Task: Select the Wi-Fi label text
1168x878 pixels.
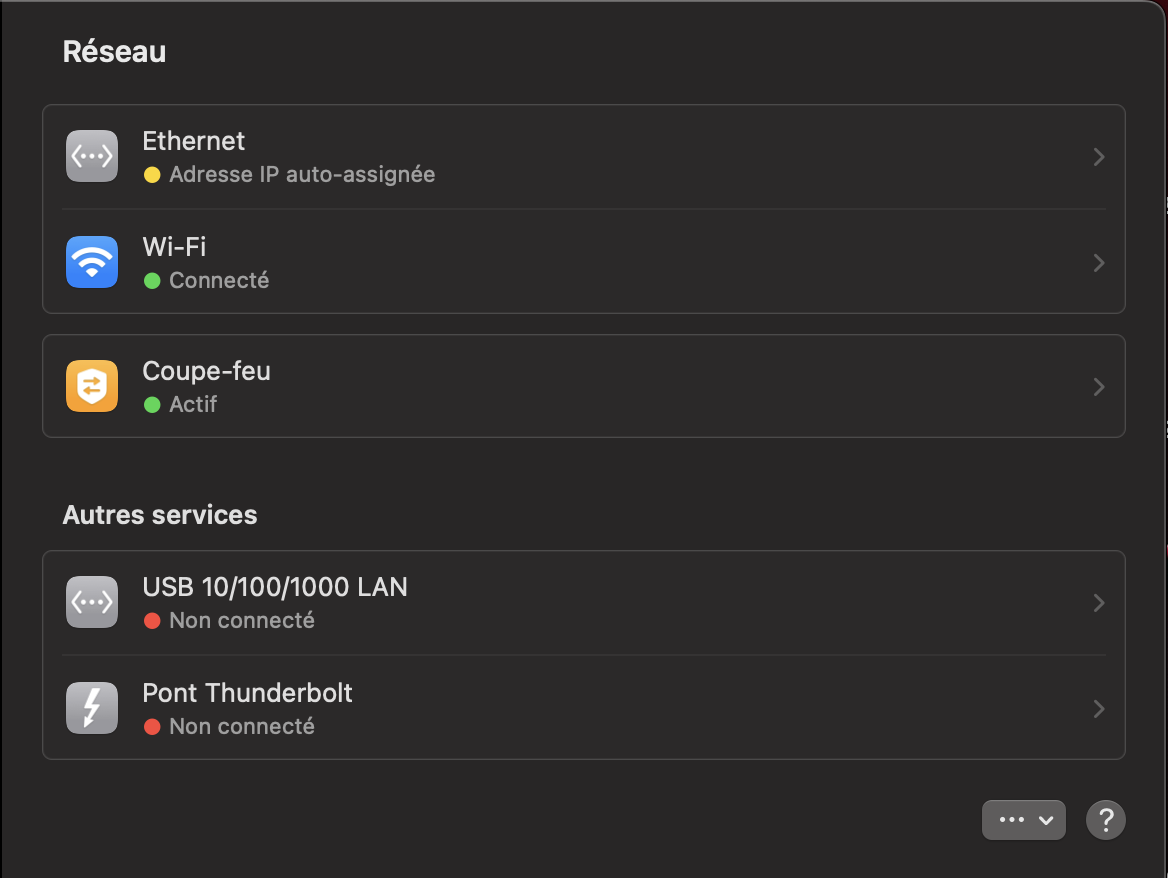Action: pyautogui.click(x=174, y=246)
